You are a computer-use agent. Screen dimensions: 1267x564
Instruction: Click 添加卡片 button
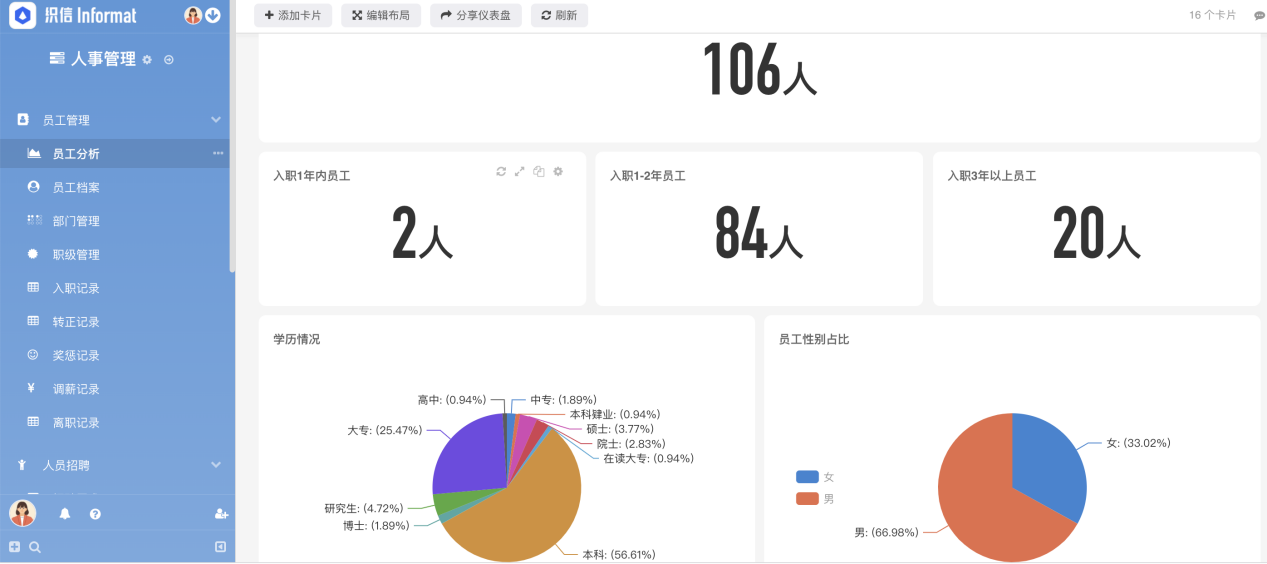click(293, 15)
